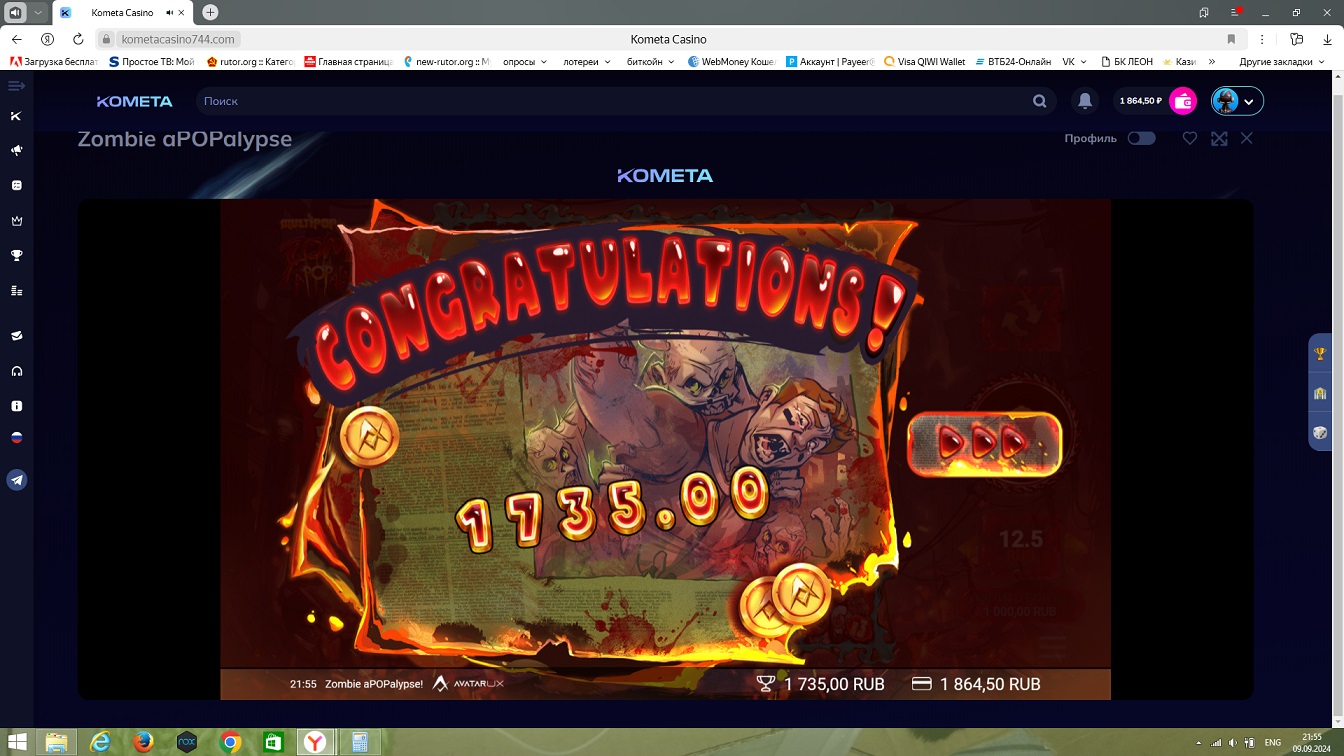Open browser downloads panel
Viewport: 1344px width, 756px height.
point(1326,39)
